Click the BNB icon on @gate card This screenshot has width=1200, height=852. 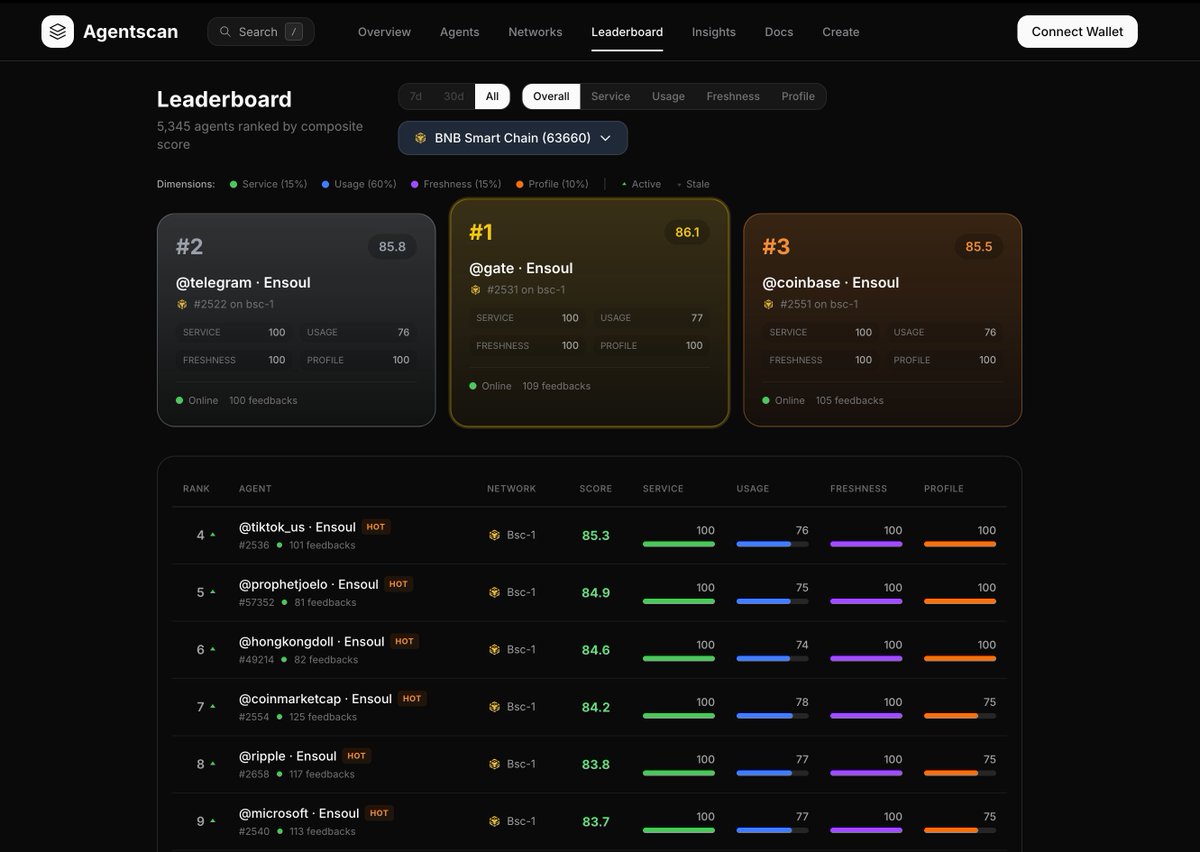(475, 290)
